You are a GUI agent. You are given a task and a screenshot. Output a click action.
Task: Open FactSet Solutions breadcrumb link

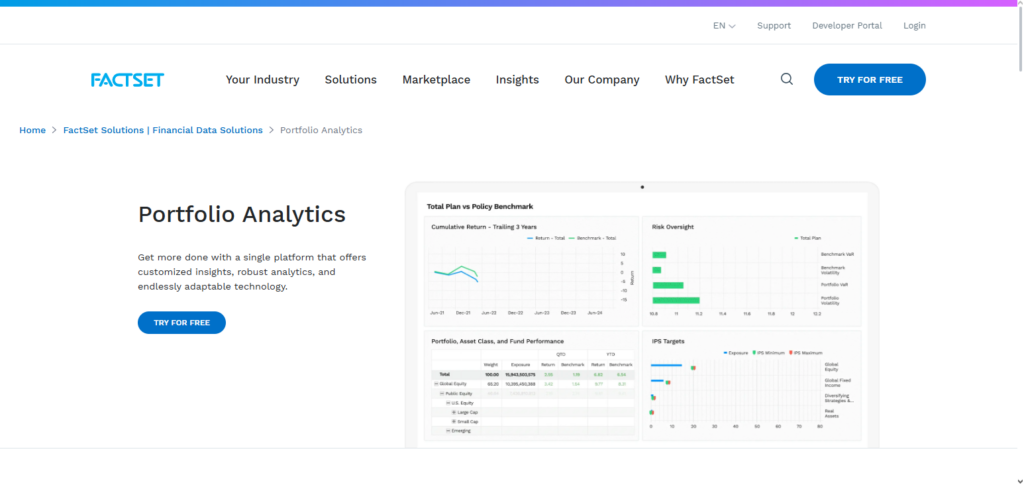(163, 130)
